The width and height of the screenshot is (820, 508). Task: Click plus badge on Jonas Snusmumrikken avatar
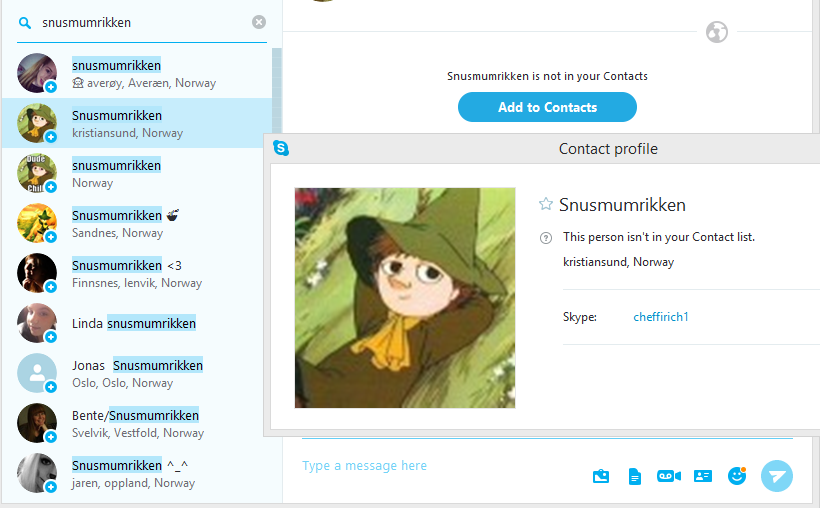(x=51, y=387)
